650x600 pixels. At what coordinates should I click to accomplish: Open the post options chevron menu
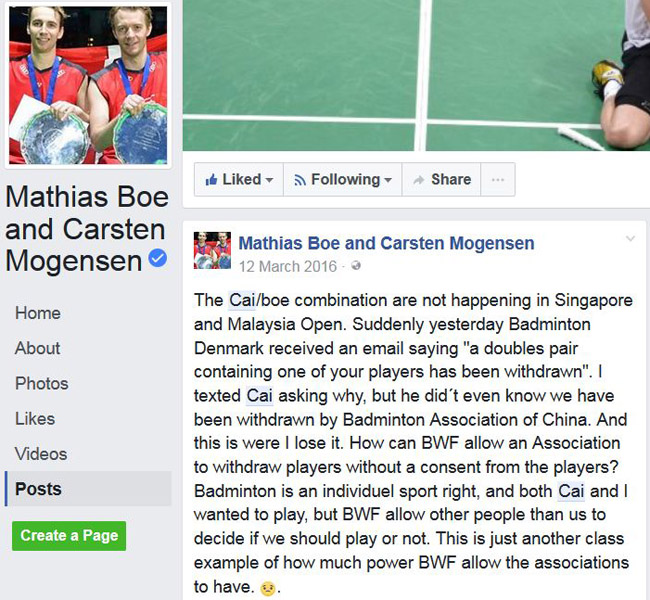tap(630, 238)
